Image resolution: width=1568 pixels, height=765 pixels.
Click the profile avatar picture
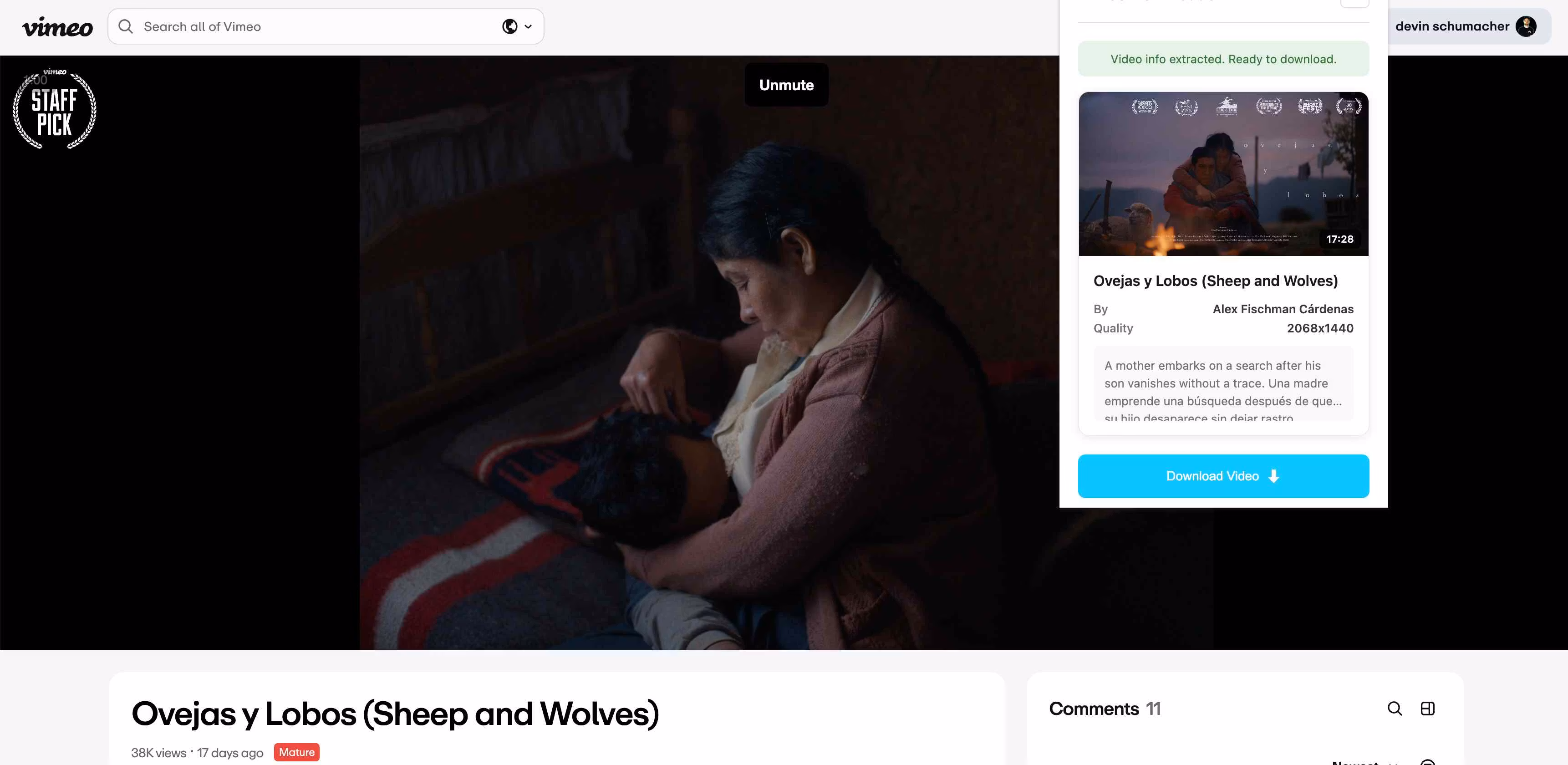tap(1525, 26)
